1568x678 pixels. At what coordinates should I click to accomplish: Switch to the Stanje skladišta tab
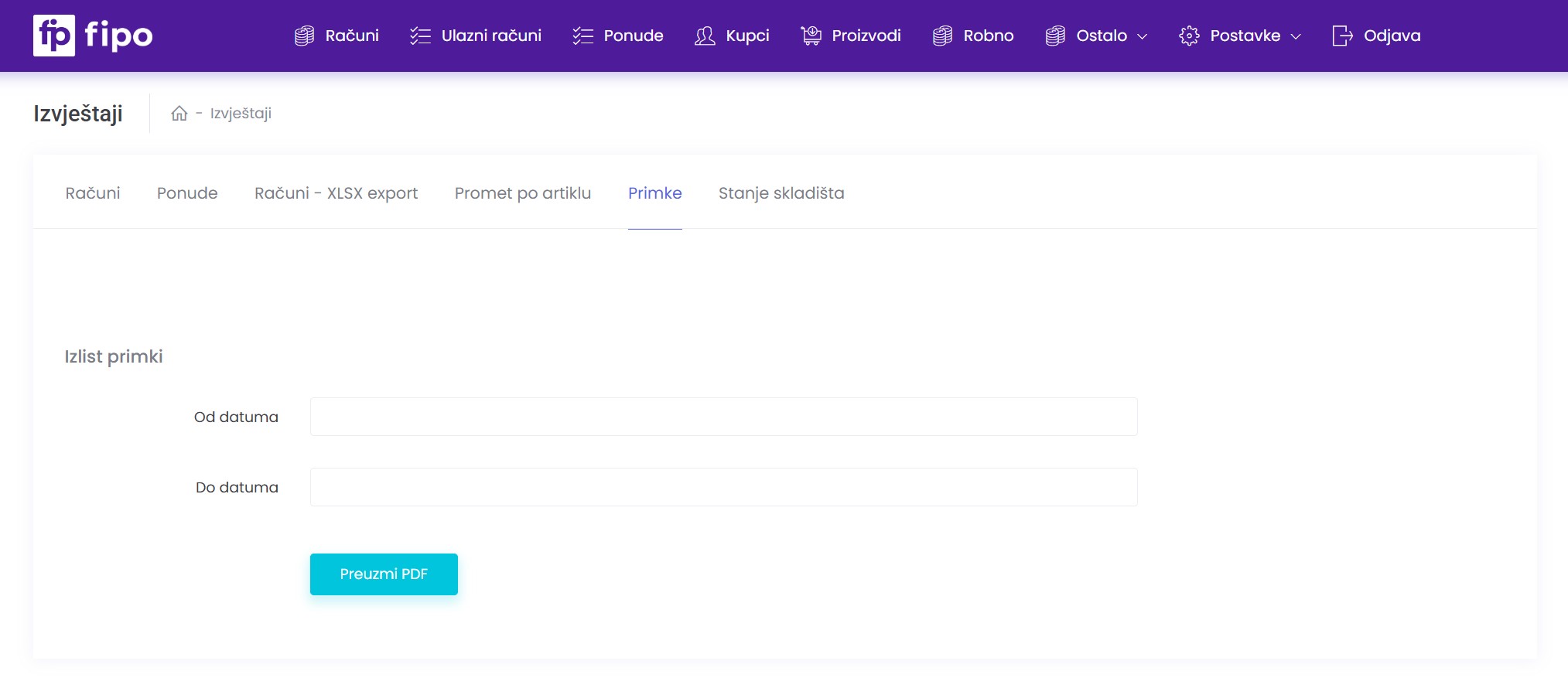point(781,193)
